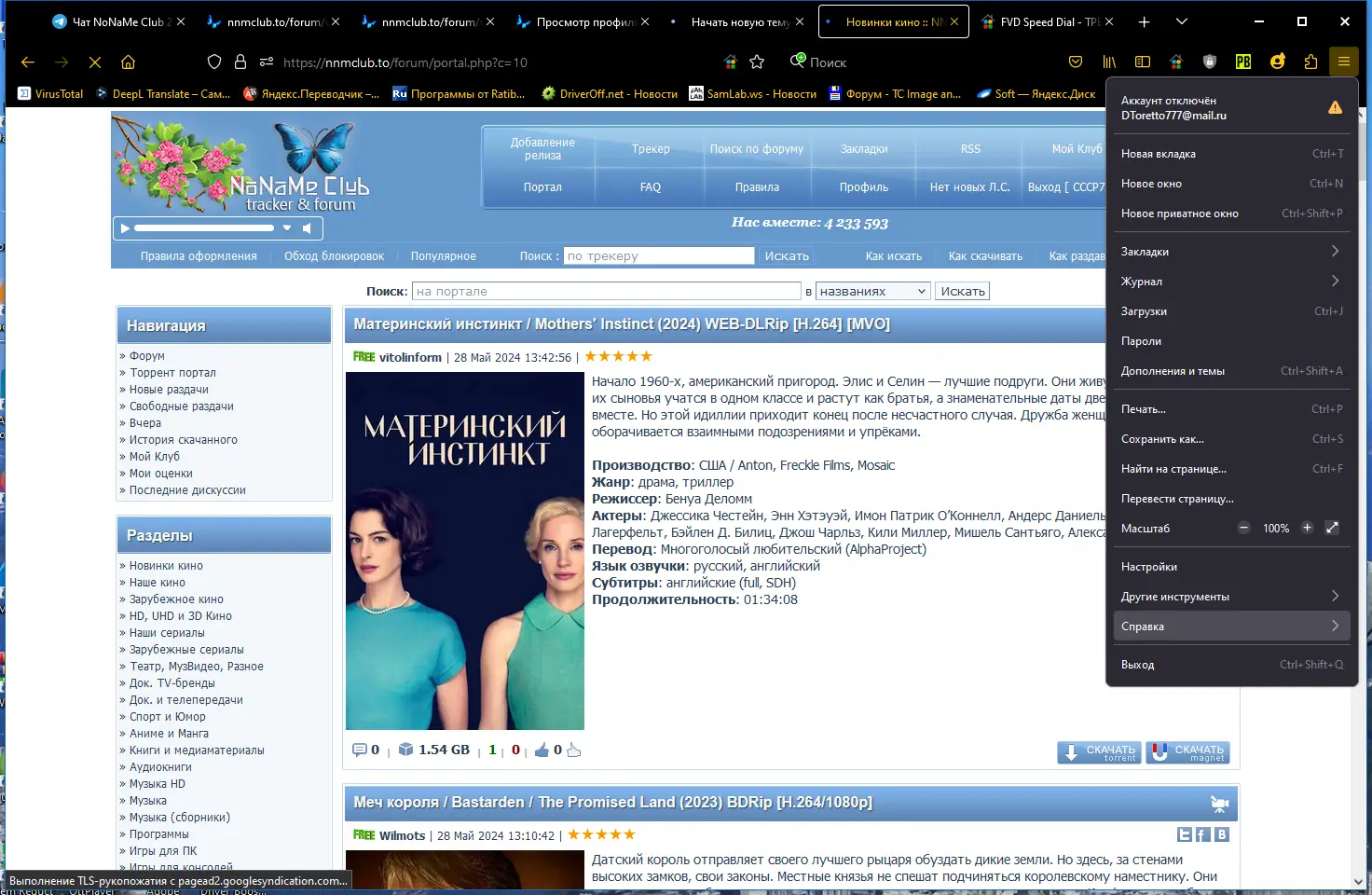Open the VirusTotal bookmark
Viewport: 1372px width, 895px height.
click(51, 94)
